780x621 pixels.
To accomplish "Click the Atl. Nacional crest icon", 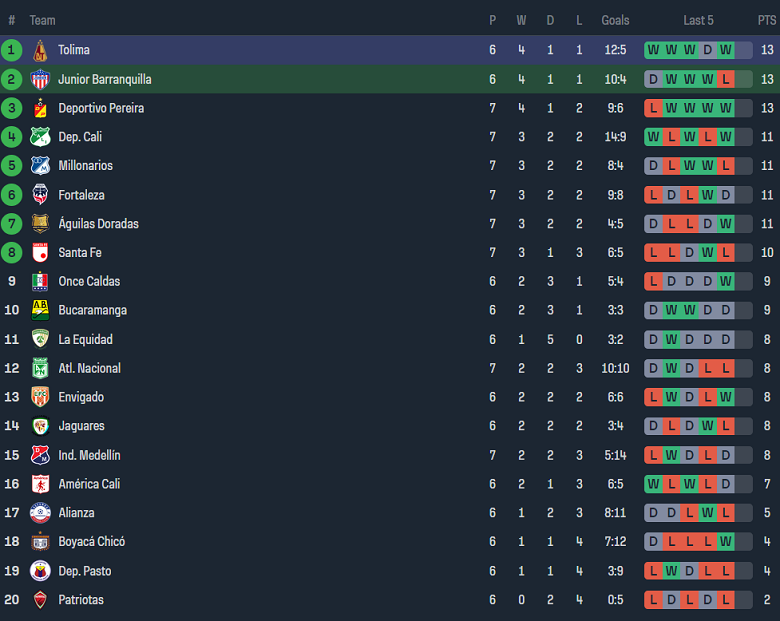I will point(40,368).
